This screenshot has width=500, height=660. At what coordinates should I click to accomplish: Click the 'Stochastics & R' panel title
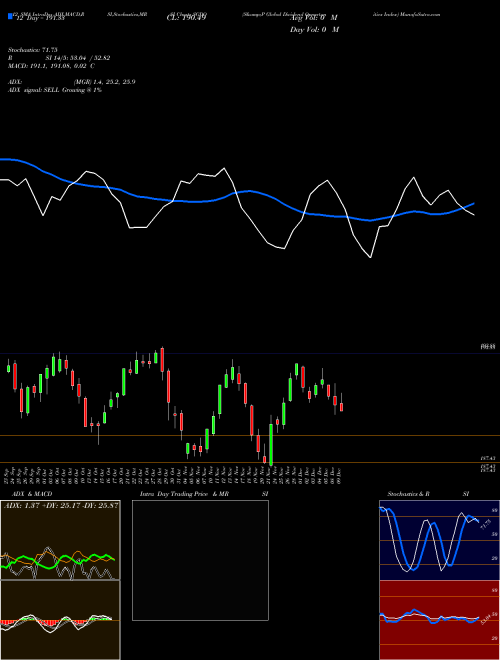tap(408, 494)
